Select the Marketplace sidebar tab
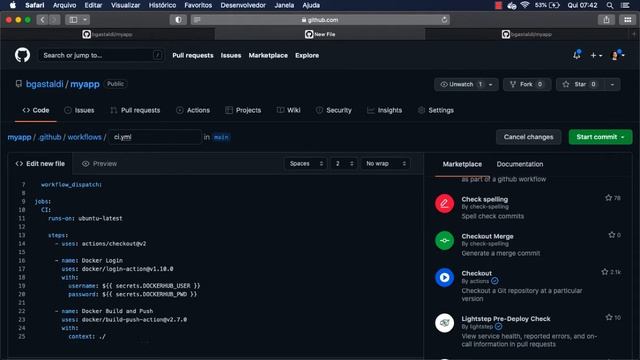Image resolution: width=640 pixels, height=360 pixels. coord(462,164)
